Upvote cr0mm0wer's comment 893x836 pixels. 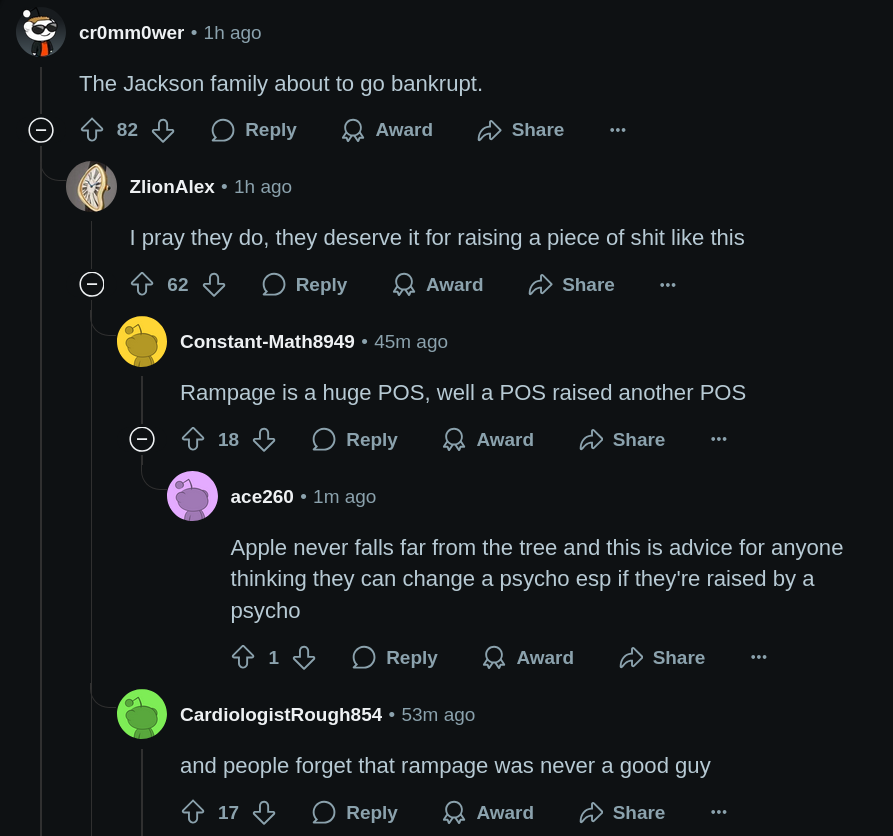pyautogui.click(x=92, y=130)
